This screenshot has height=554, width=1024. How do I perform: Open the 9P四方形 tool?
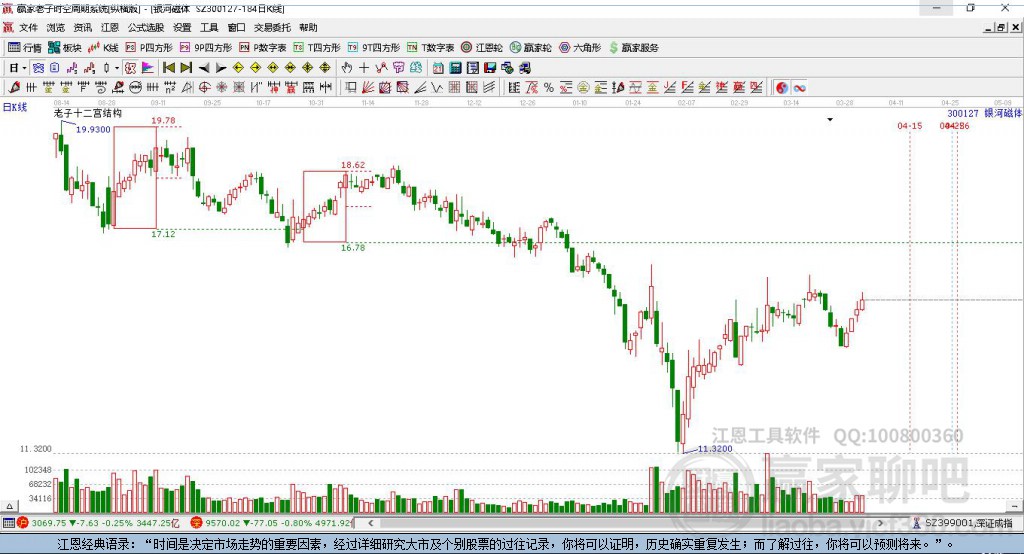(x=206, y=48)
